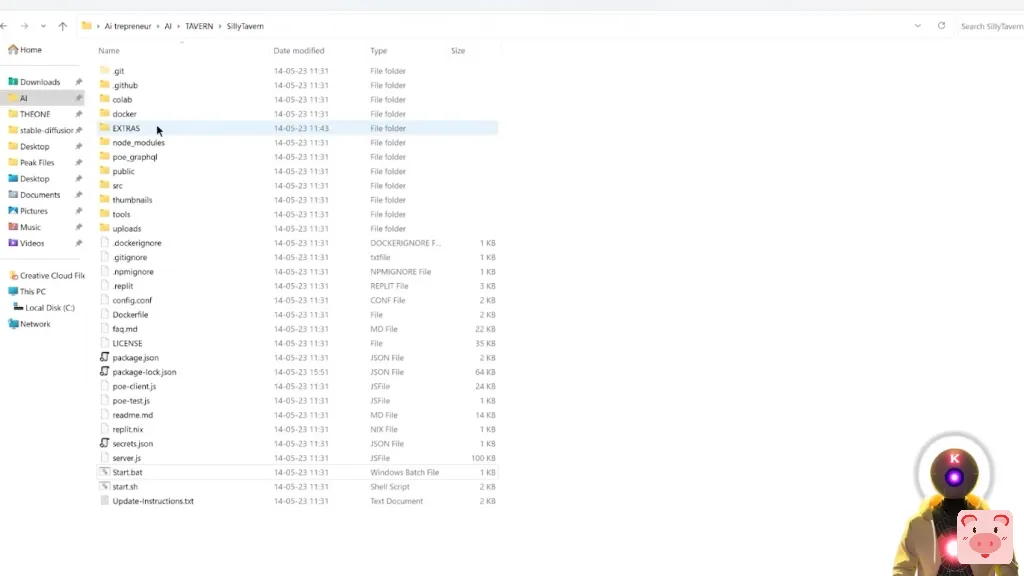Image resolution: width=1024 pixels, height=576 pixels.
Task: Select the LICENSE file
Action: point(127,344)
